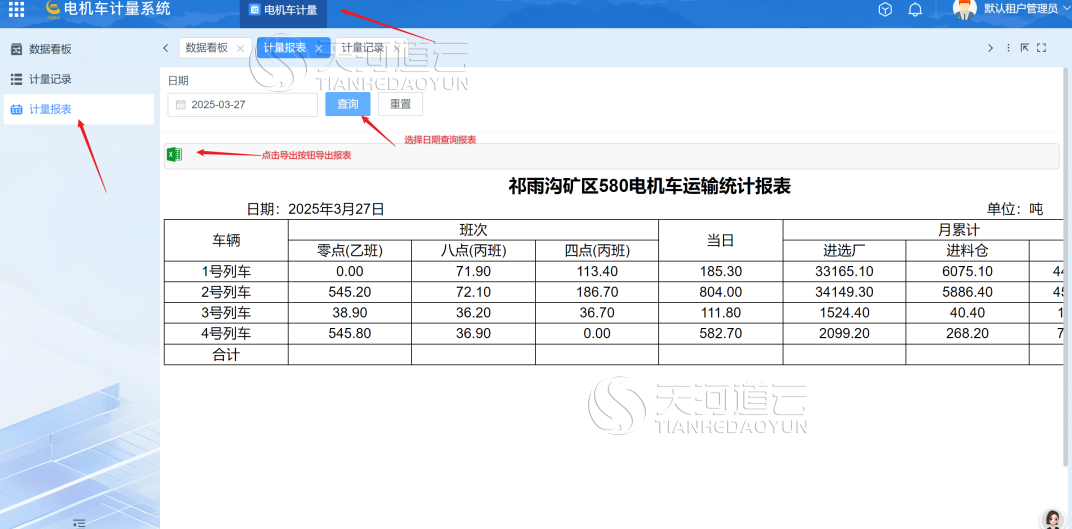Click the 6075.10 cell
The height and width of the screenshot is (529, 1072).
[x=967, y=271]
